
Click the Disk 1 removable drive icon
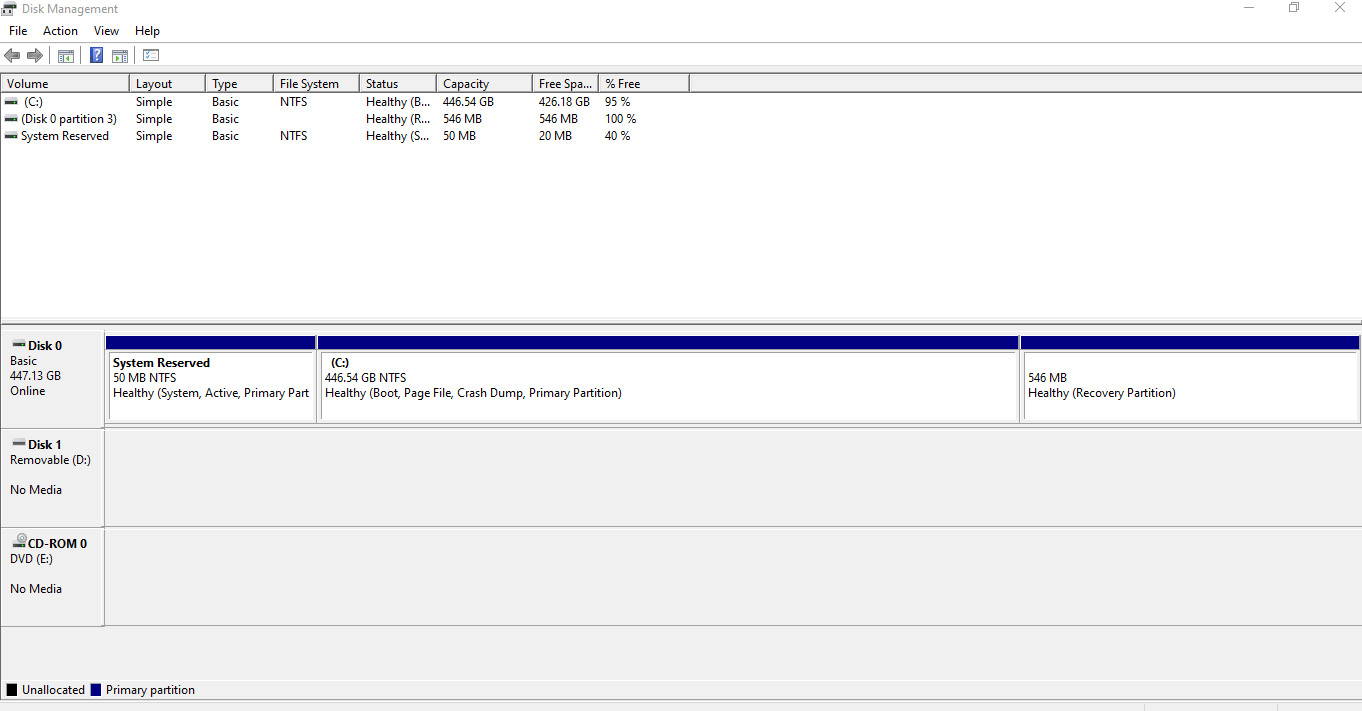click(19, 444)
